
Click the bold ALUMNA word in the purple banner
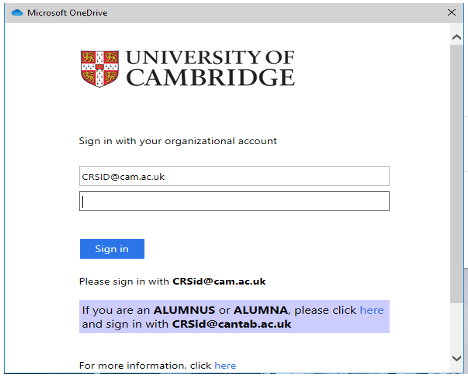coord(261,310)
